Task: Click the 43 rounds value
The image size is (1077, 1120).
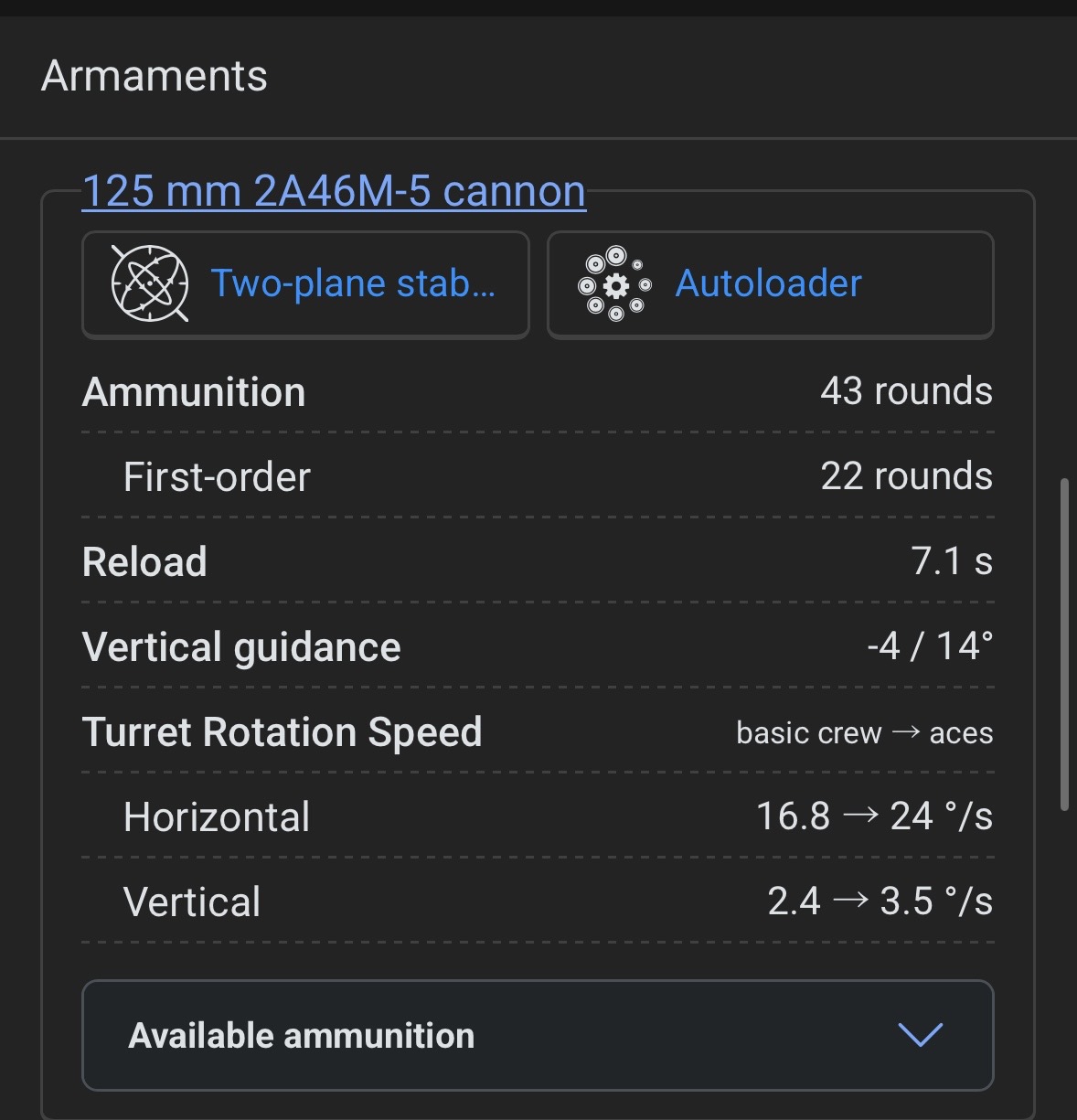Action: tap(906, 391)
